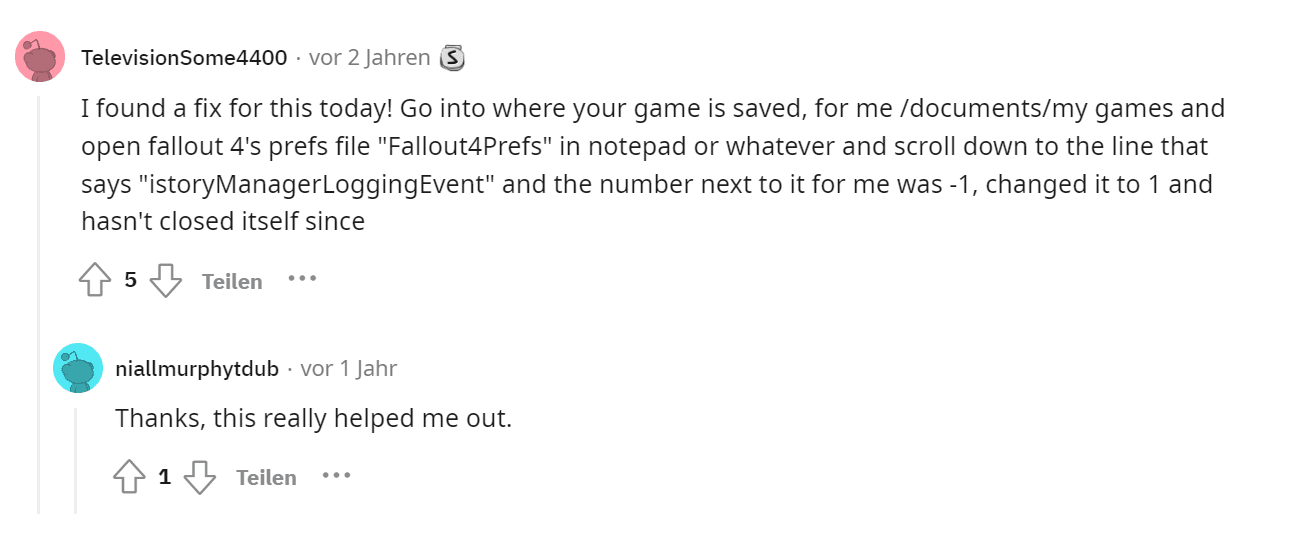
Task: Downvote niallmurphytdub's reply
Action: tap(200, 477)
